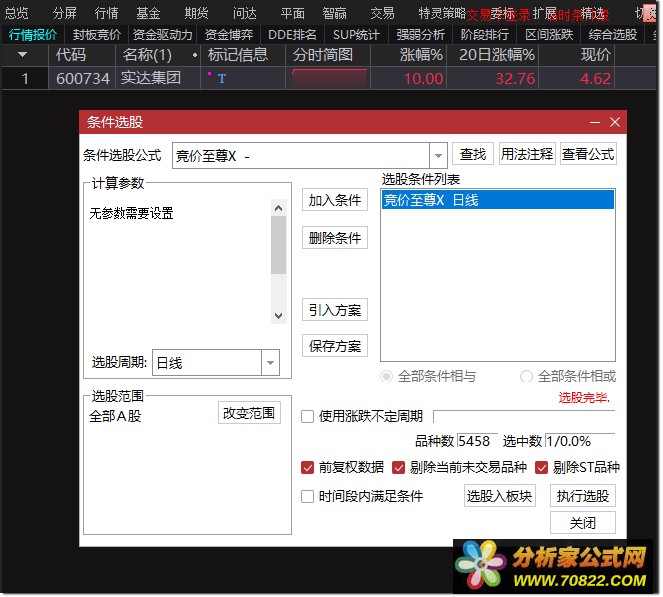The height and width of the screenshot is (597, 663).
Task: Click the 查看公式 button
Action: pos(588,154)
